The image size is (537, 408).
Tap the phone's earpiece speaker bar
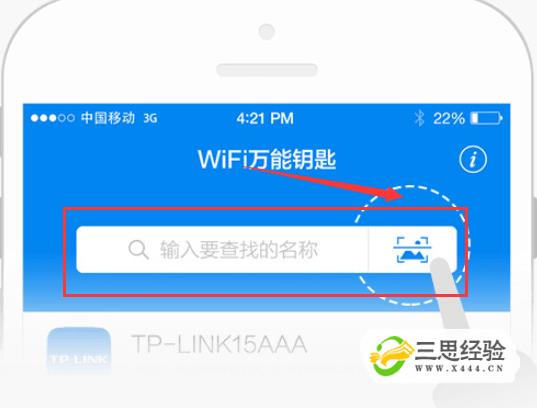[267, 70]
